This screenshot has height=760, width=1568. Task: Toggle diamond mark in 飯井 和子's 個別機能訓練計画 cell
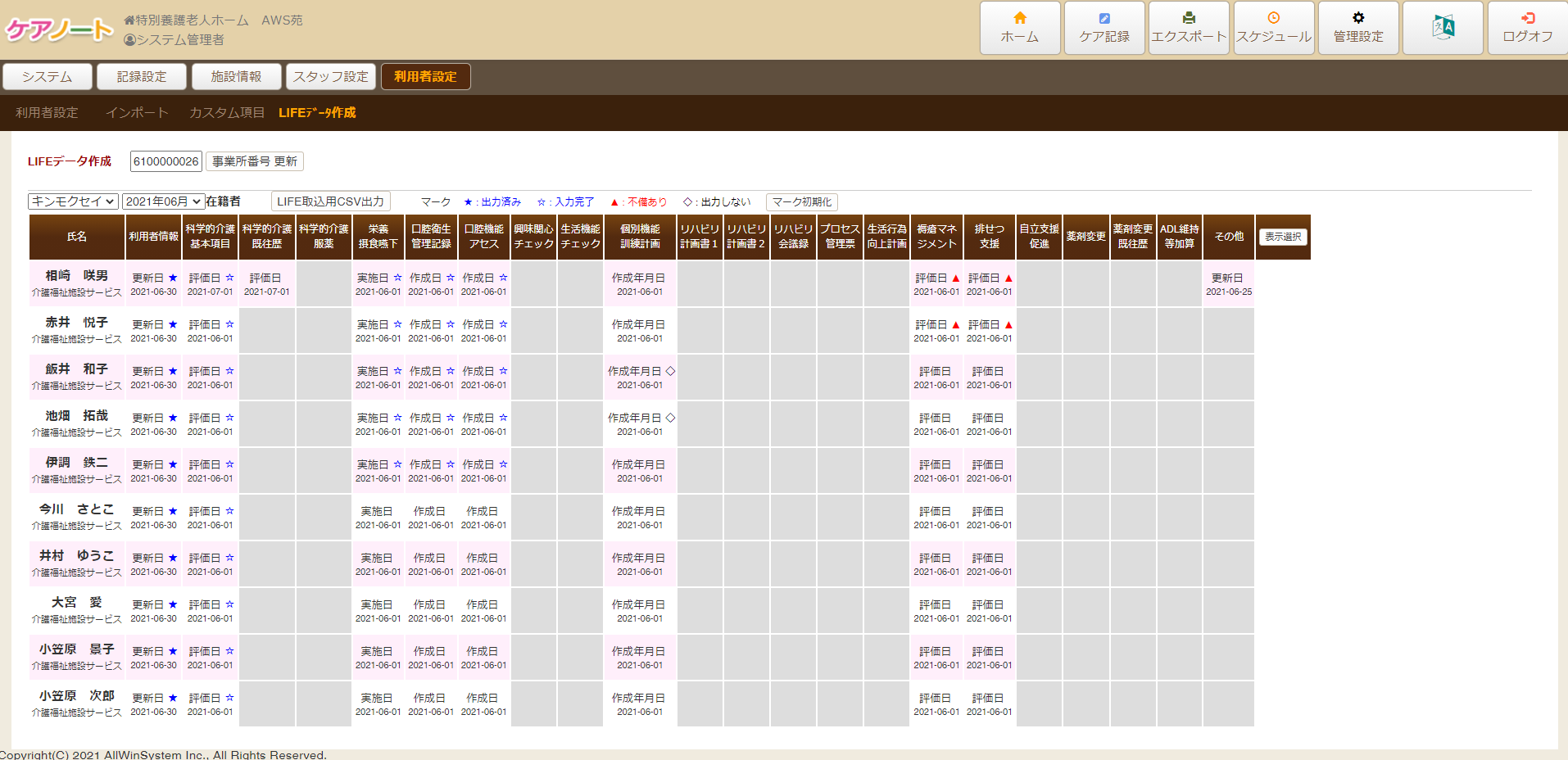(x=670, y=371)
